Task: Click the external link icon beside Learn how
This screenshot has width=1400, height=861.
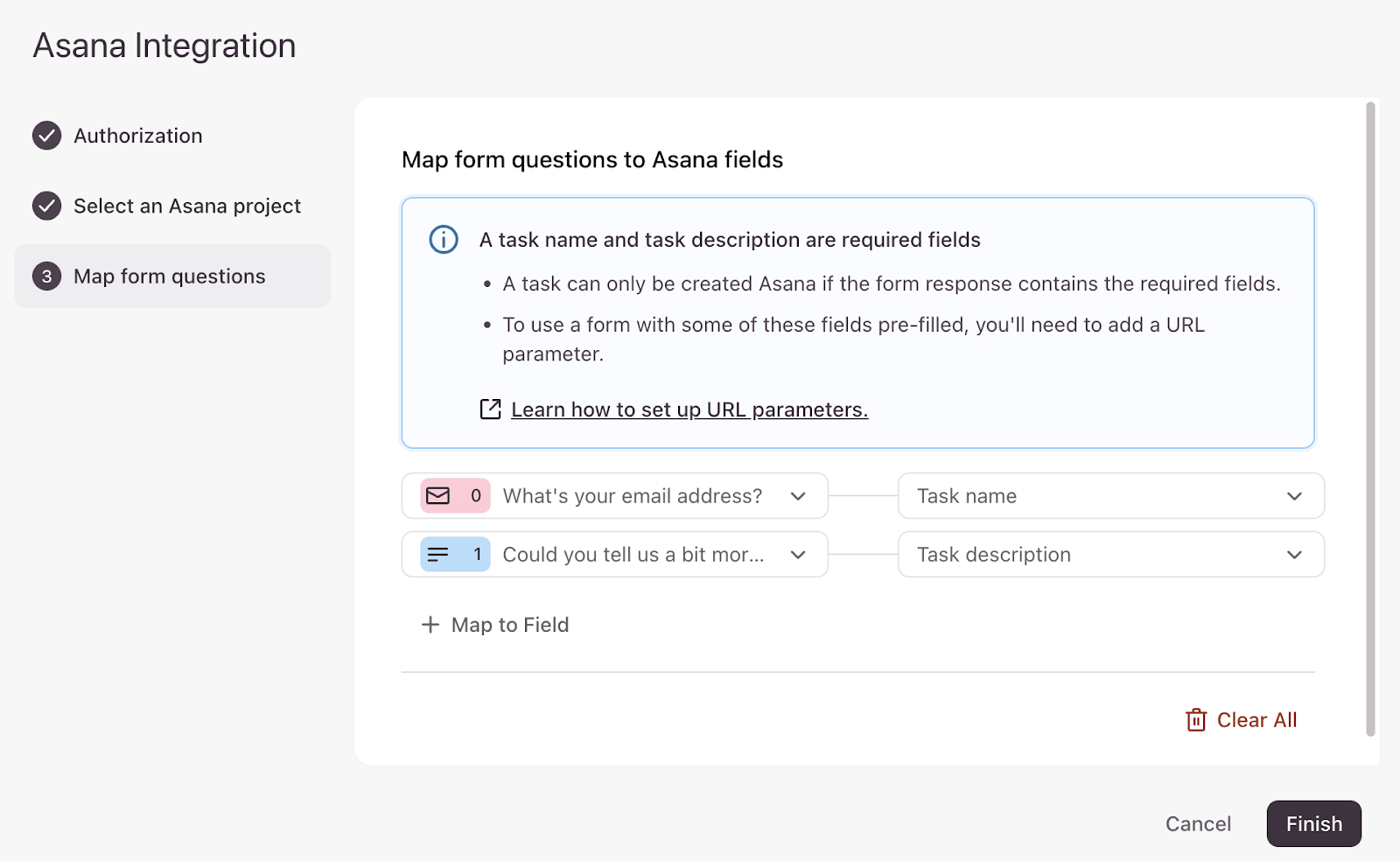Action: pyautogui.click(x=490, y=409)
